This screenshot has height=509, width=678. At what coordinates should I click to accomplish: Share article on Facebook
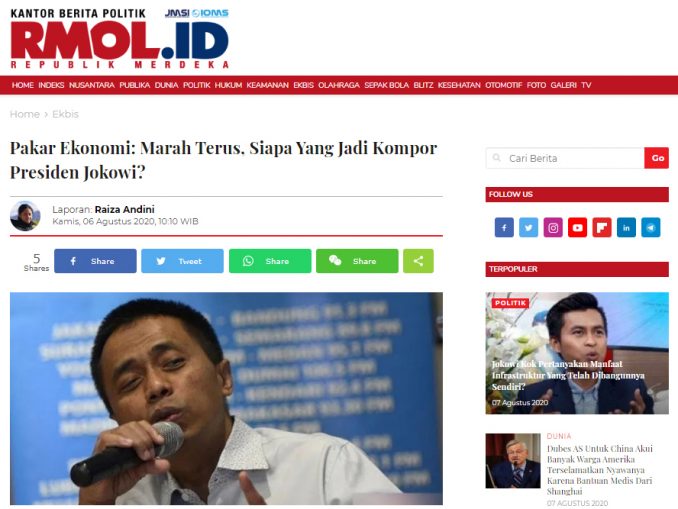95,261
